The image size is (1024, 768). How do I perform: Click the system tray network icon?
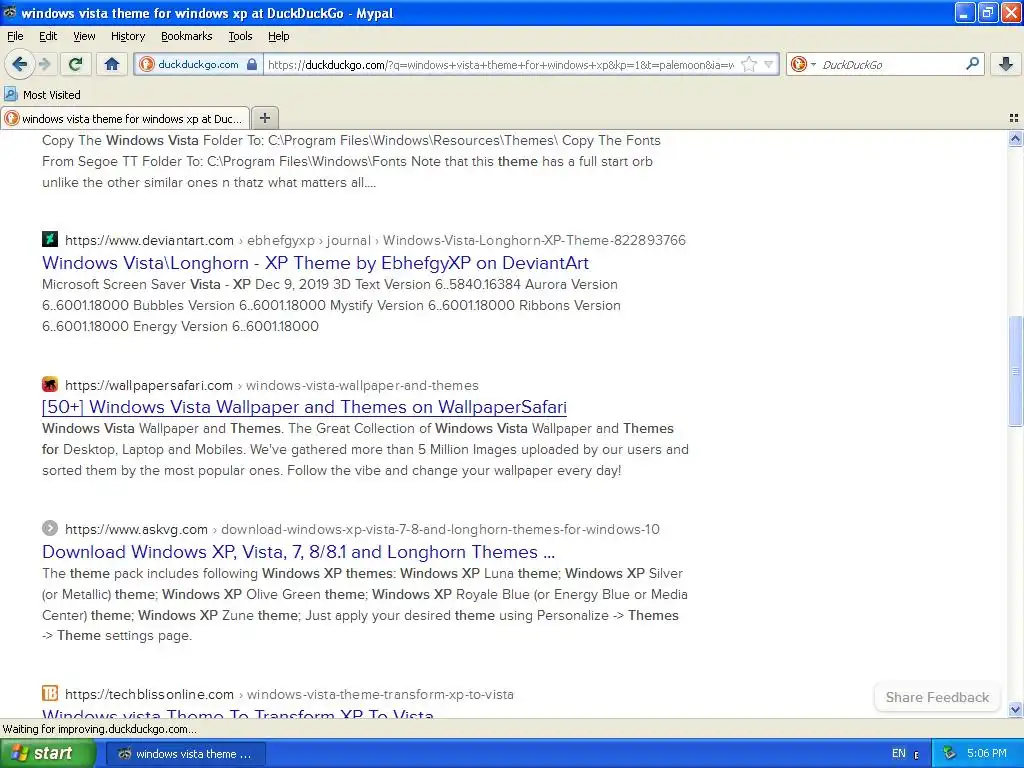(950, 754)
